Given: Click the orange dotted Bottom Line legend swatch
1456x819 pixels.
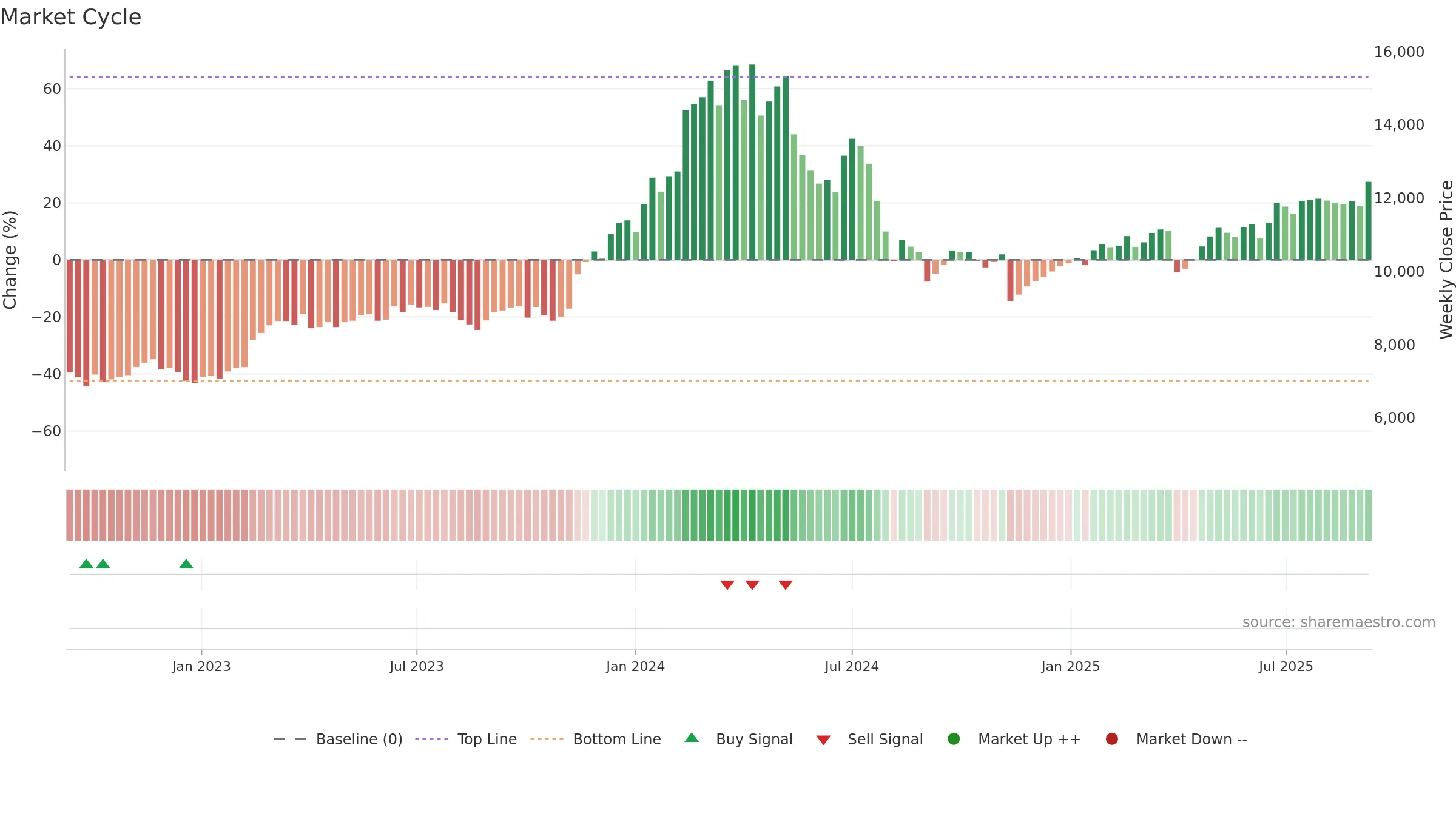Looking at the screenshot, I should point(547,739).
